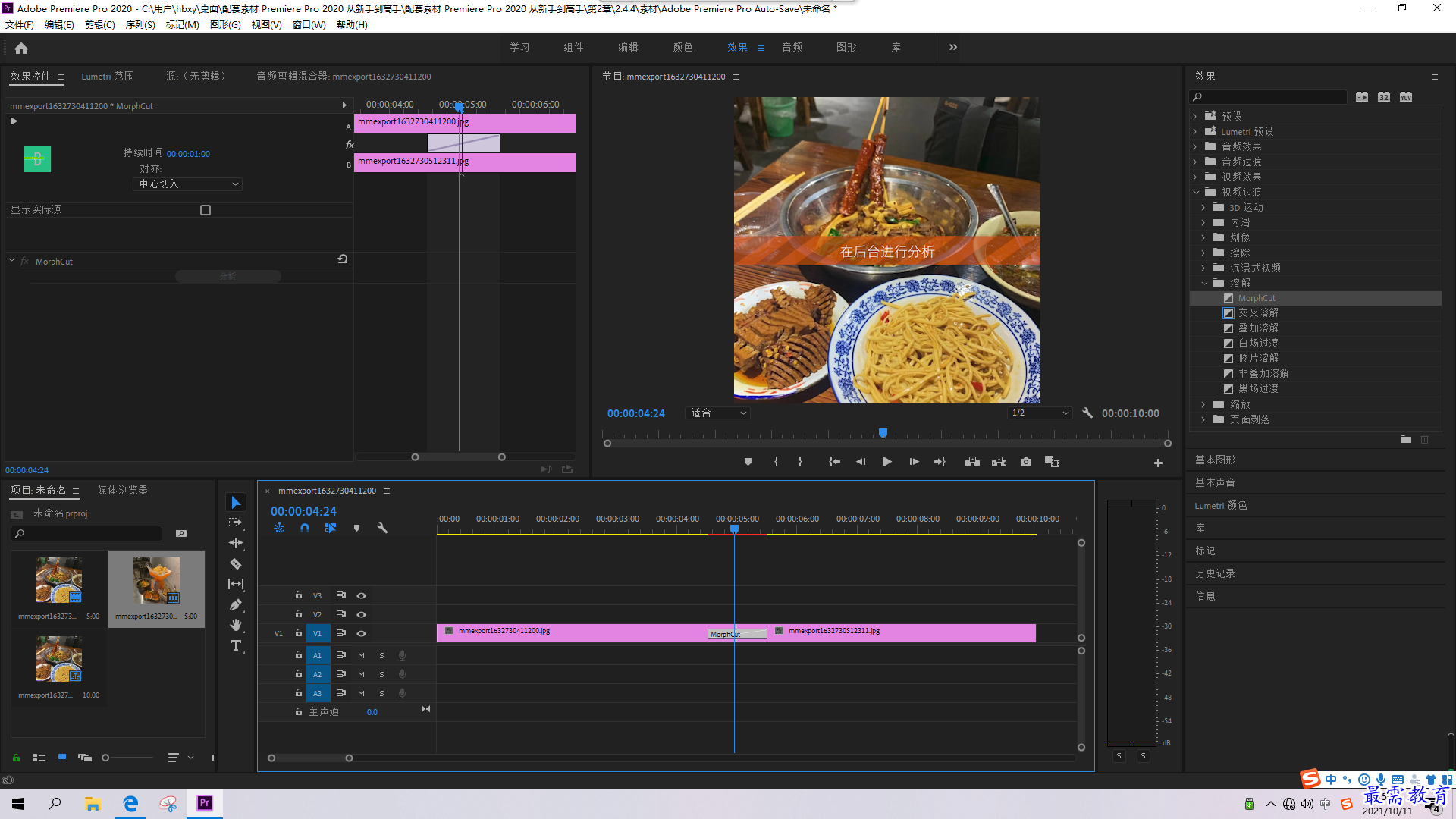This screenshot has height=819, width=1456.
Task: Toggle timeline snap magnet icon
Action: tap(305, 528)
